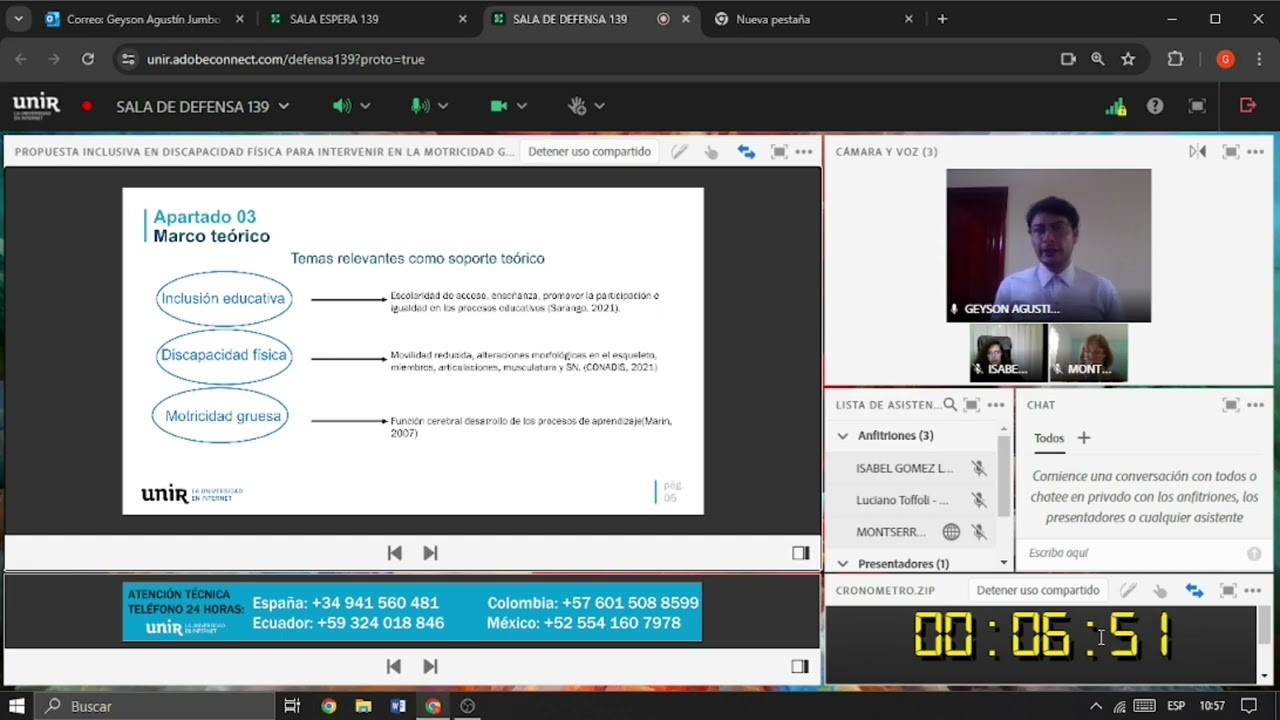Stop sharing the Cronometro pod
The width and height of the screenshot is (1280, 720).
click(1038, 591)
